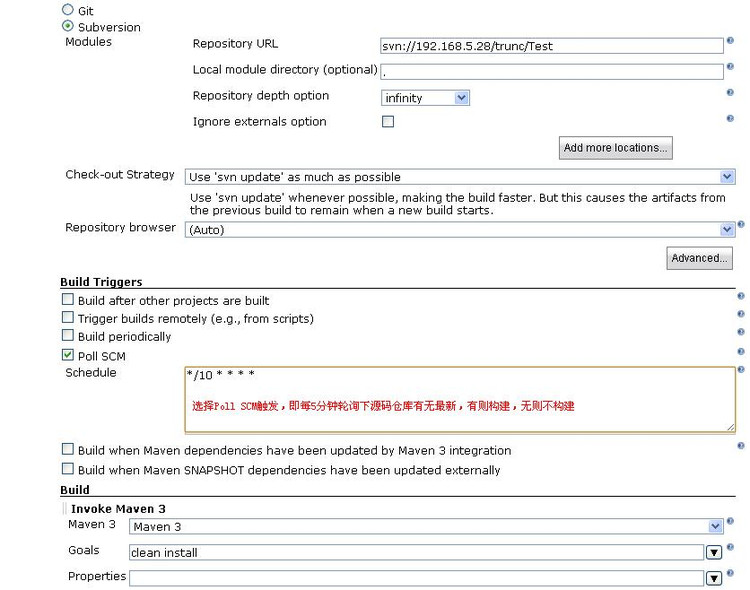Click the Check-out Strategy label
The image size is (750, 590).
coord(120,175)
